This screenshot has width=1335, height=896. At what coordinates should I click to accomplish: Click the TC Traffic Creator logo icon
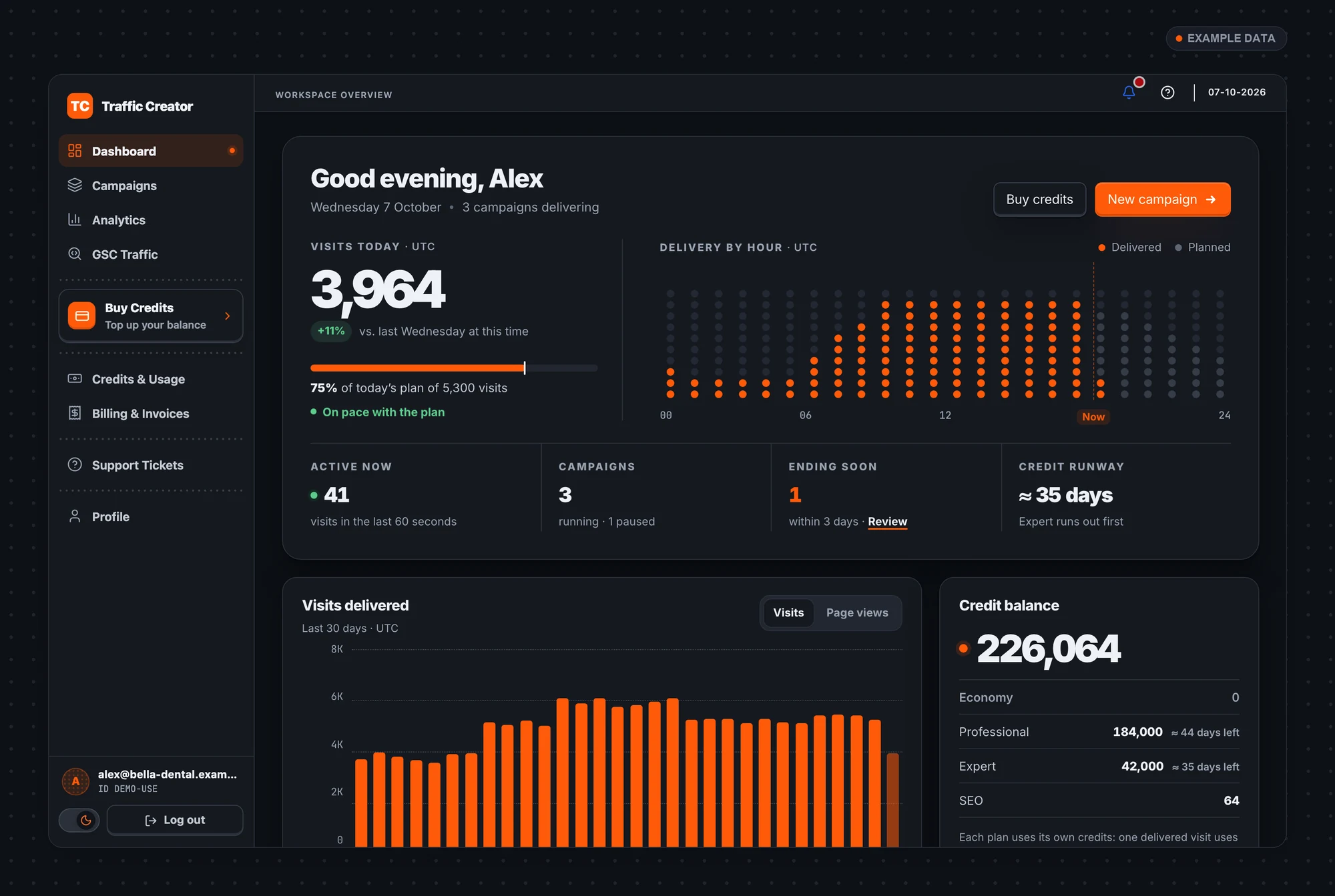(x=80, y=106)
